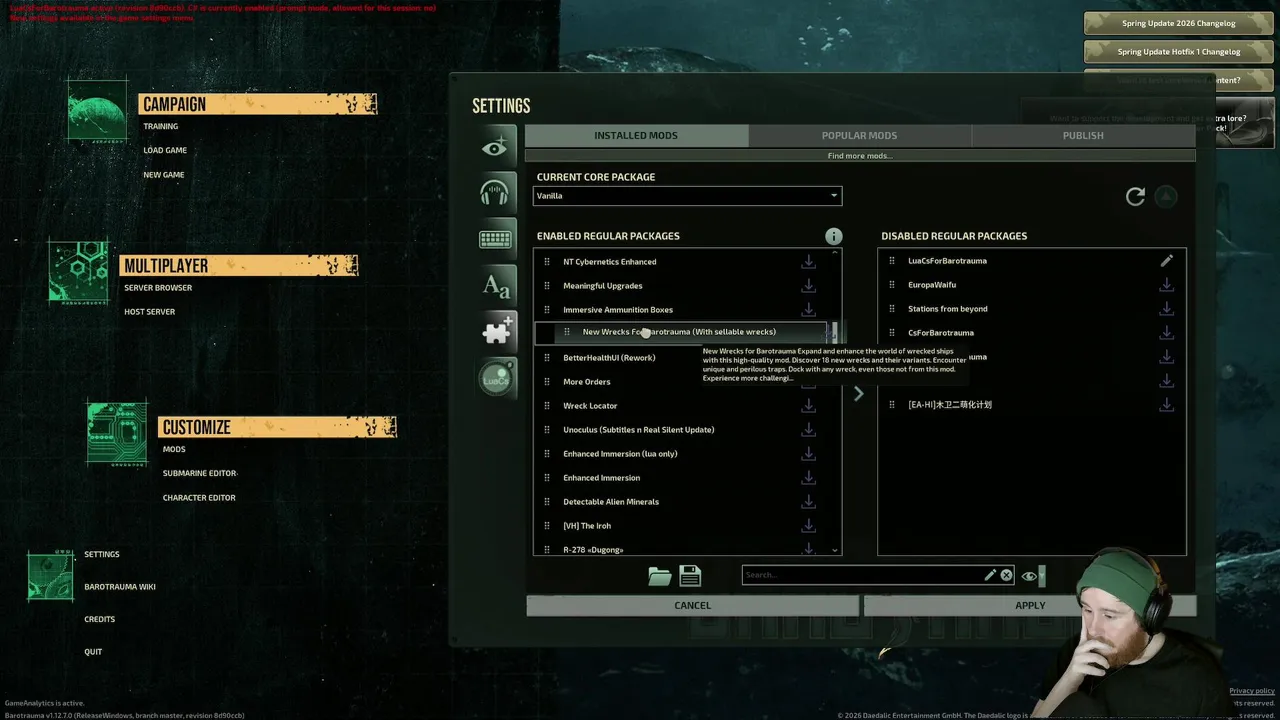Click Credits in the main menu
This screenshot has height=720, width=1280.
tap(100, 620)
